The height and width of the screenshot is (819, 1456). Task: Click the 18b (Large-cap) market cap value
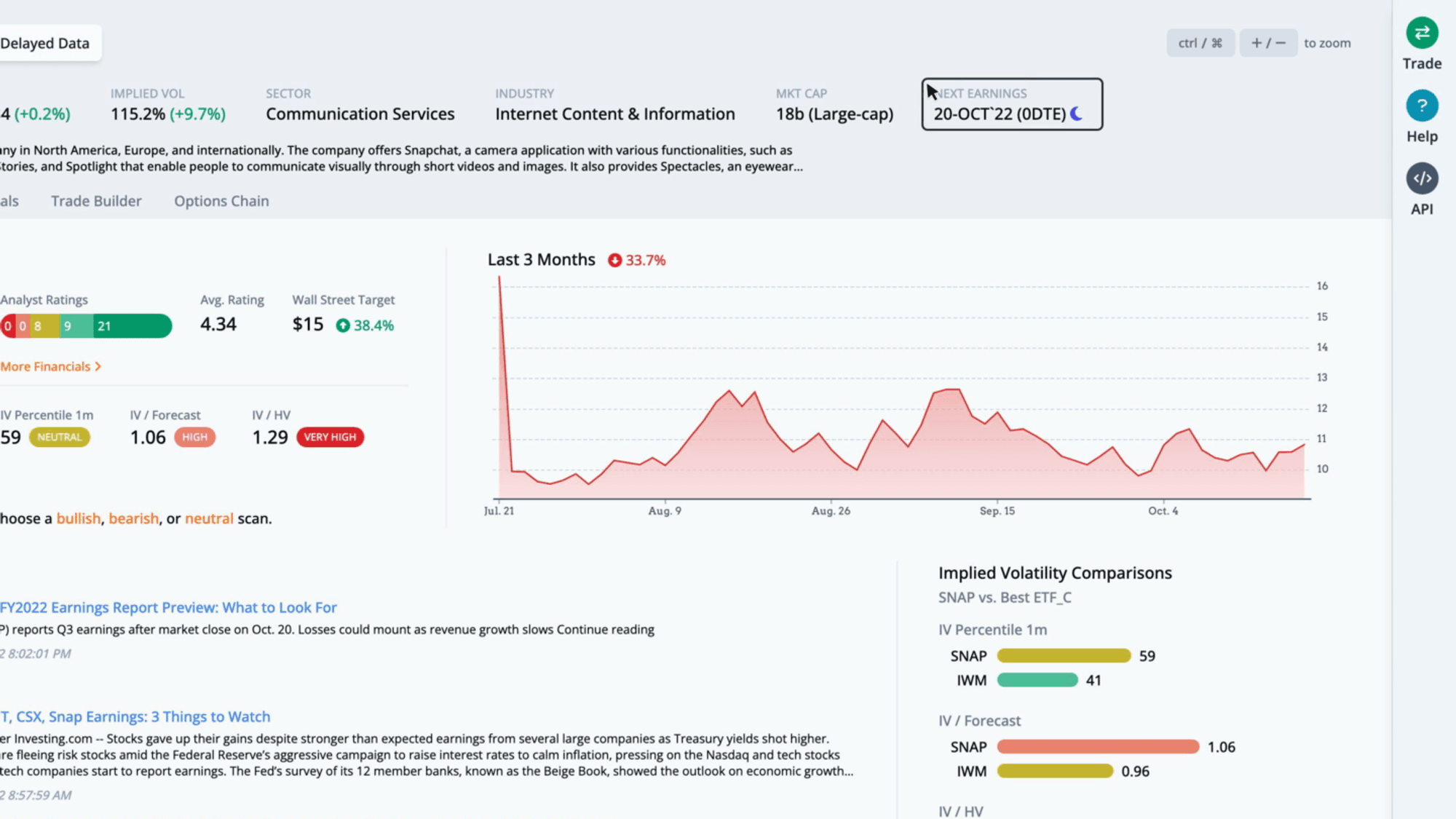pos(834,114)
